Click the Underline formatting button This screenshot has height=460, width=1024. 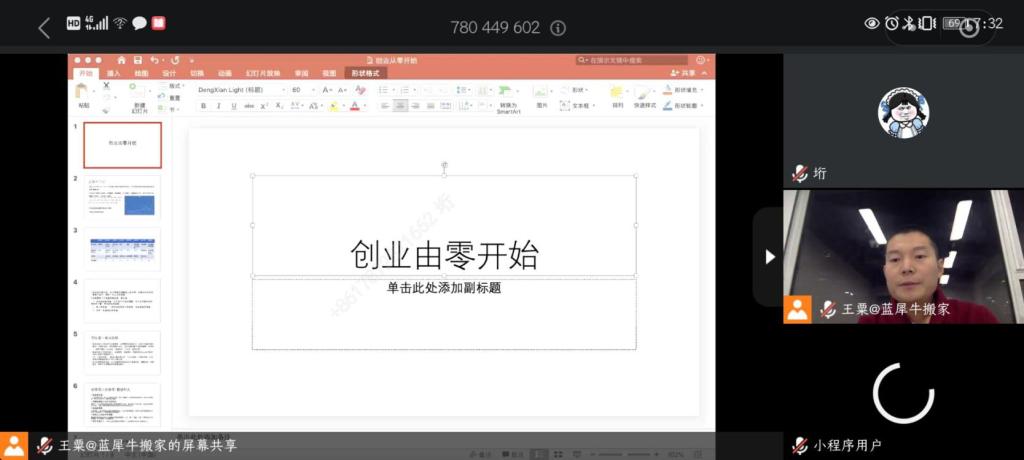[234, 106]
